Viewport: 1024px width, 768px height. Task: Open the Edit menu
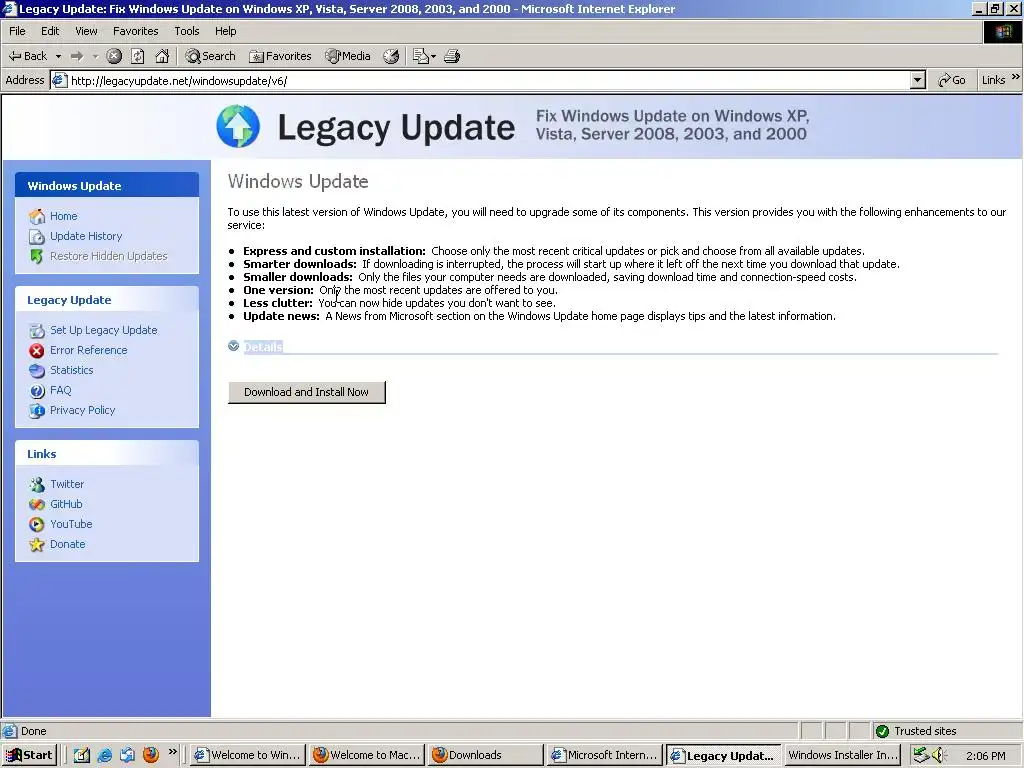pos(50,31)
